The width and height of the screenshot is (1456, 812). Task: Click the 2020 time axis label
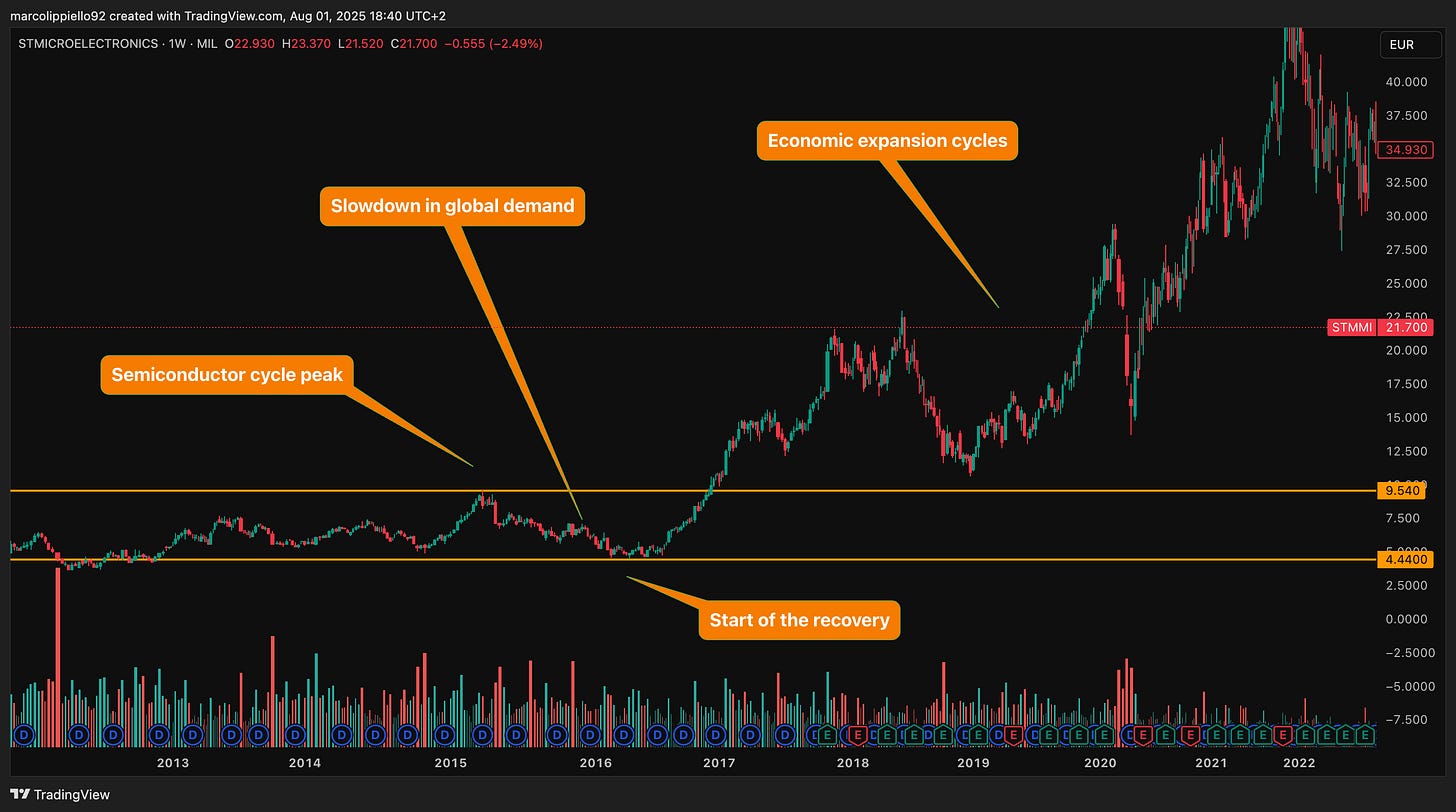click(x=1100, y=764)
